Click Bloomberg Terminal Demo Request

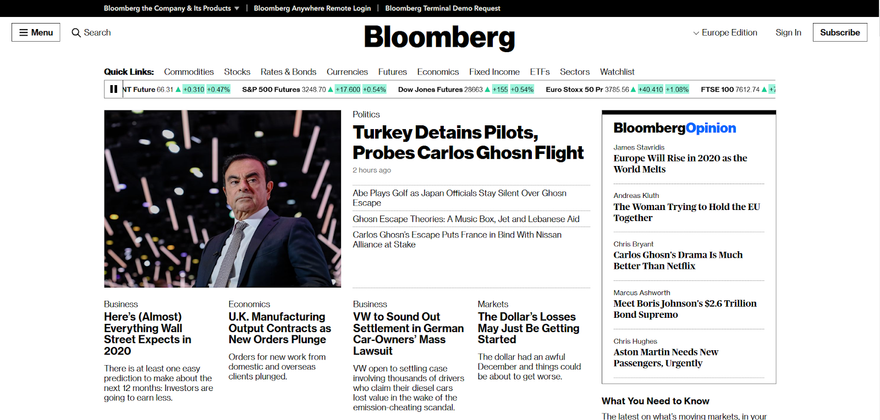(x=443, y=8)
